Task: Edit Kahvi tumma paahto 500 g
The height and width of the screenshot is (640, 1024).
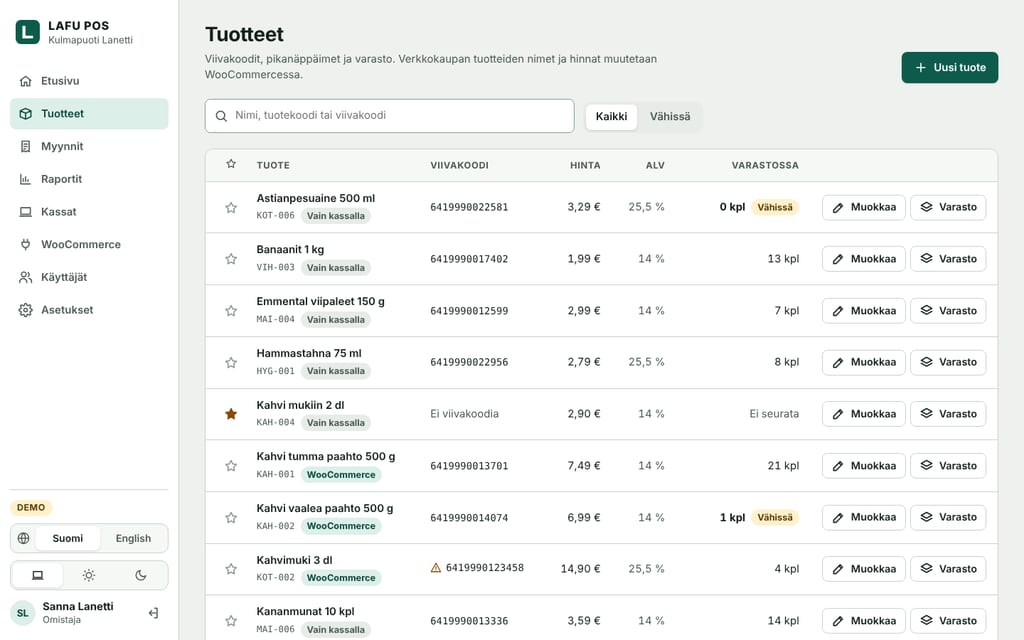Action: coord(863,466)
